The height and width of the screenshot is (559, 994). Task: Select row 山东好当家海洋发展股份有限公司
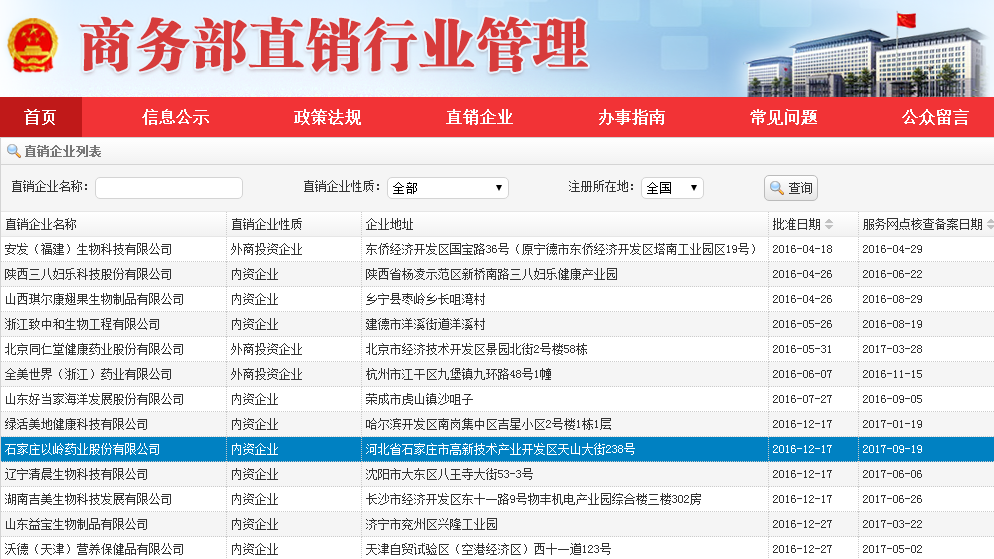(497, 399)
